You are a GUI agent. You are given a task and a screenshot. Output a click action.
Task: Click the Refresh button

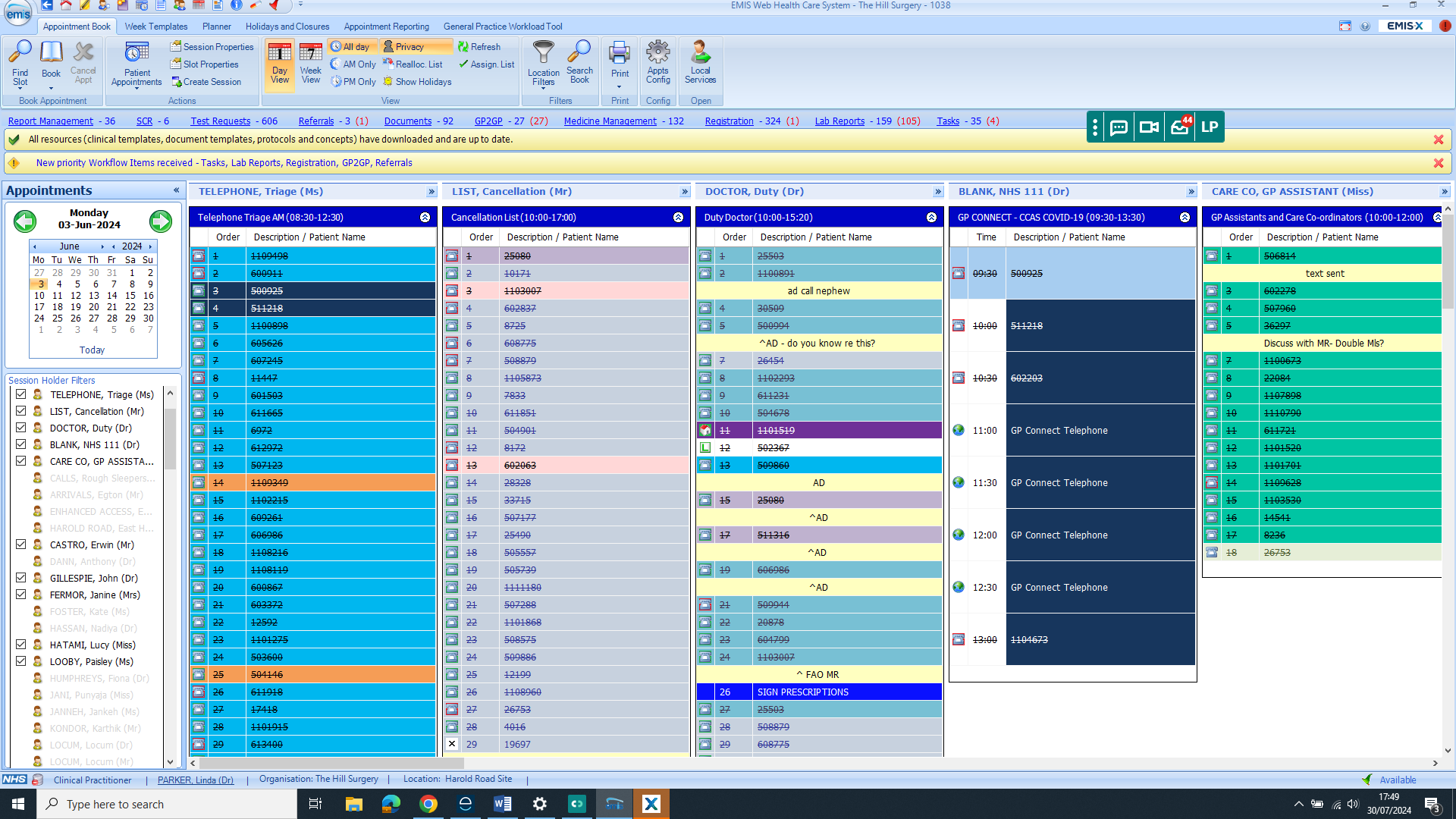pyautogui.click(x=479, y=47)
